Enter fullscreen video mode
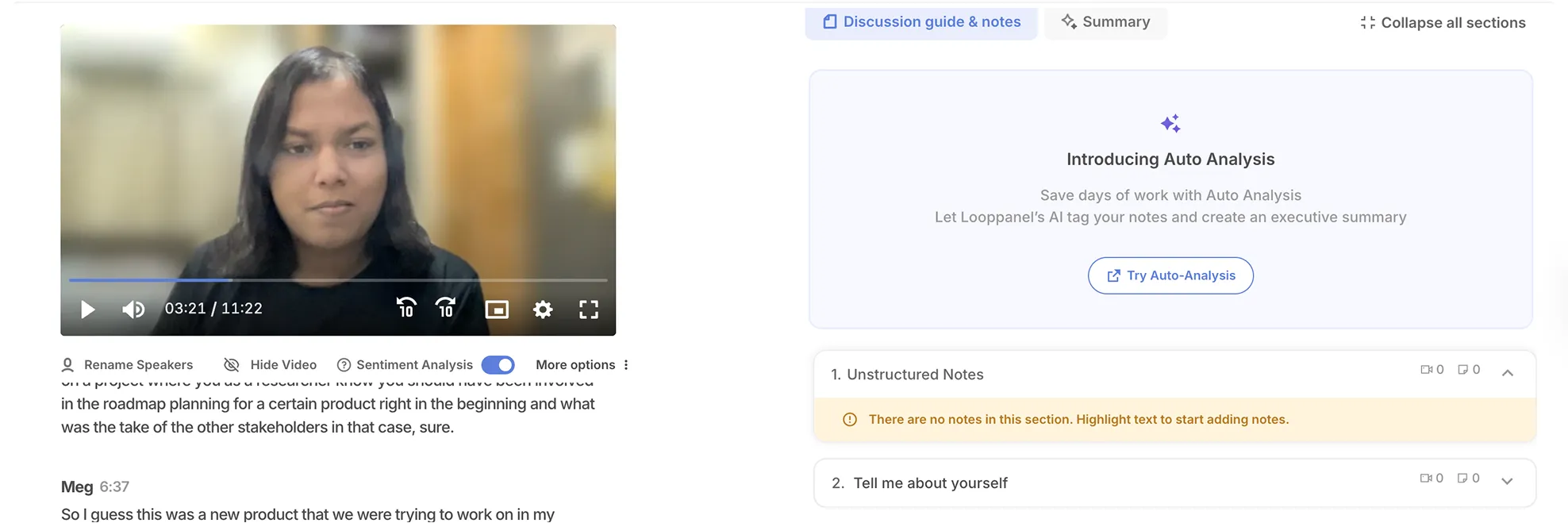Screen dimensions: 1568x523 coord(589,310)
